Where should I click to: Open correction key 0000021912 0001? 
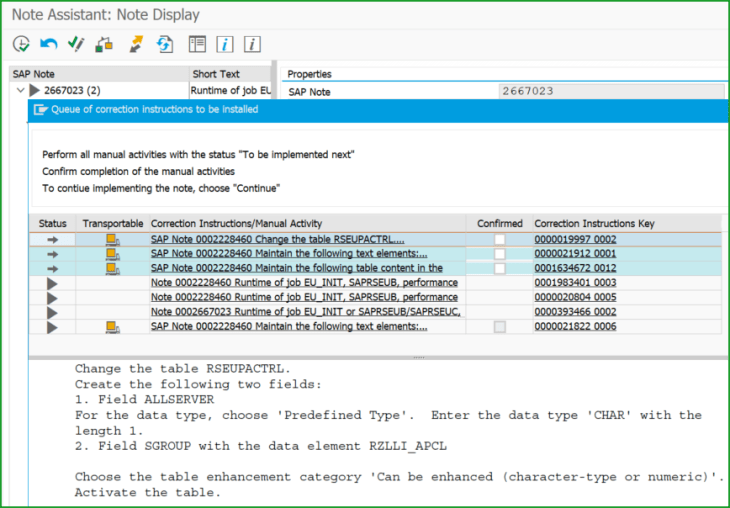[575, 254]
